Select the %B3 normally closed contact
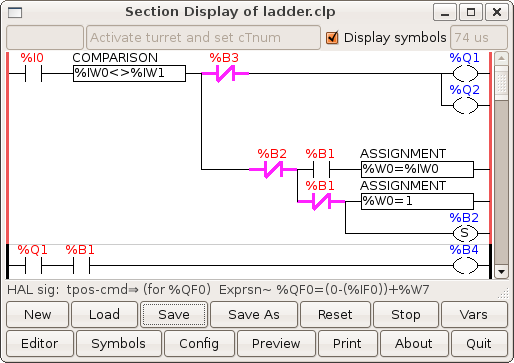Viewport: 514px width, 363px height. click(225, 74)
